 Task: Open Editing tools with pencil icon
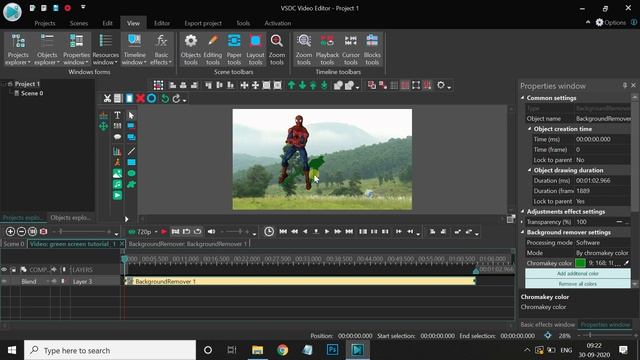point(213,49)
